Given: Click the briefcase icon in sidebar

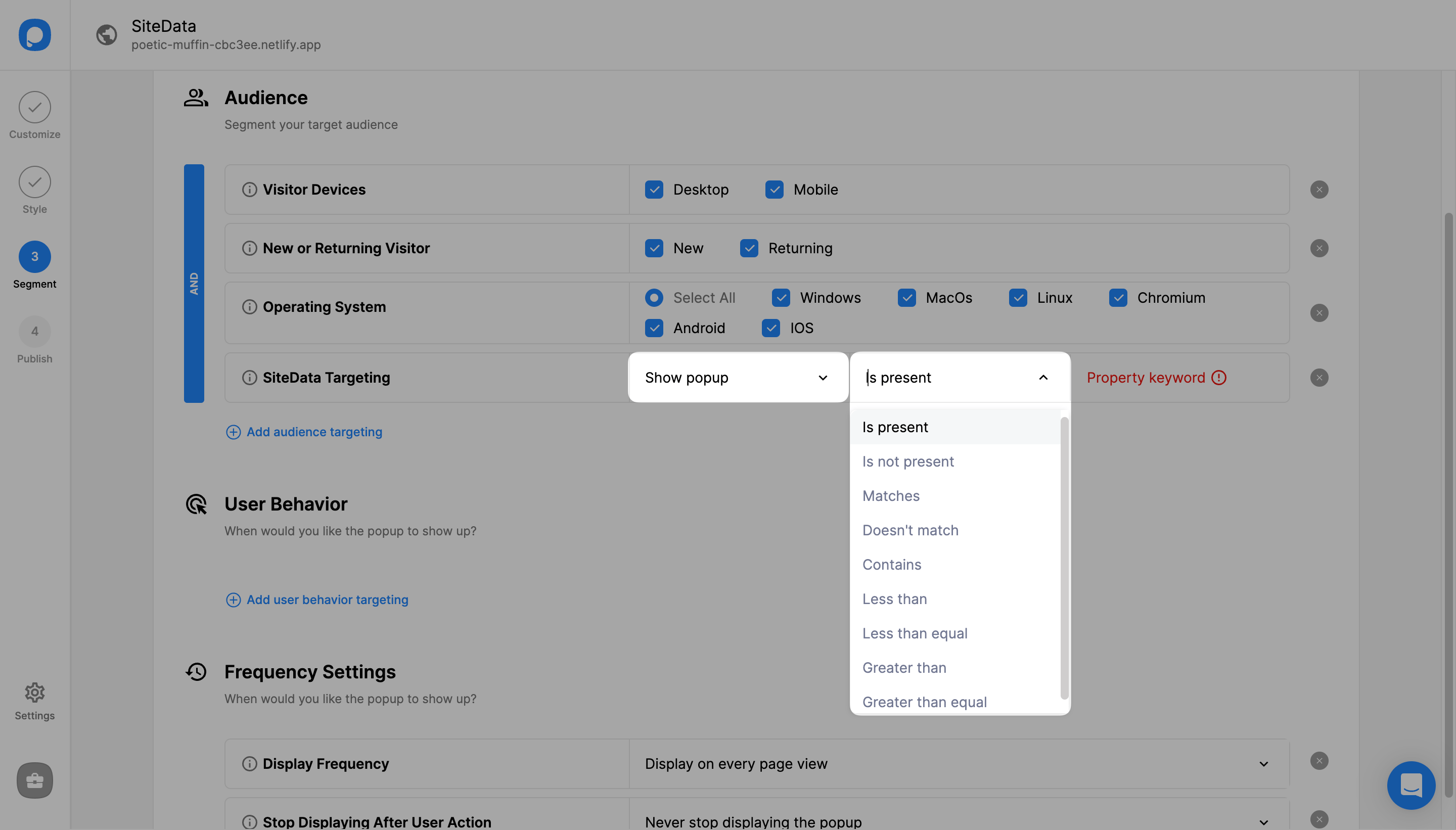Looking at the screenshot, I should pyautogui.click(x=35, y=780).
